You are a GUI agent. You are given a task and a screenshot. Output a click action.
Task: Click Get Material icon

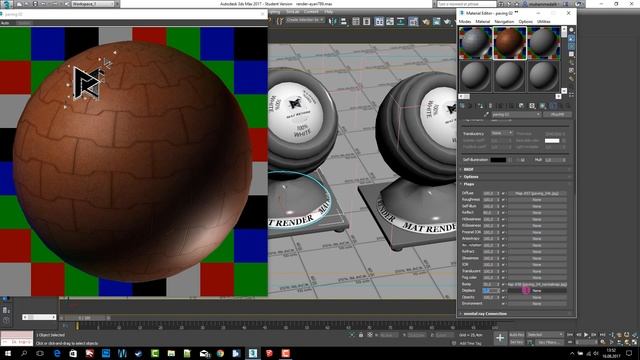pos(462,106)
